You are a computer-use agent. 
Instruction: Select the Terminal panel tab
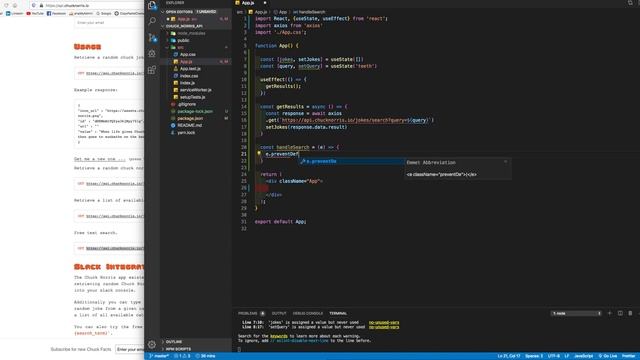point(338,313)
